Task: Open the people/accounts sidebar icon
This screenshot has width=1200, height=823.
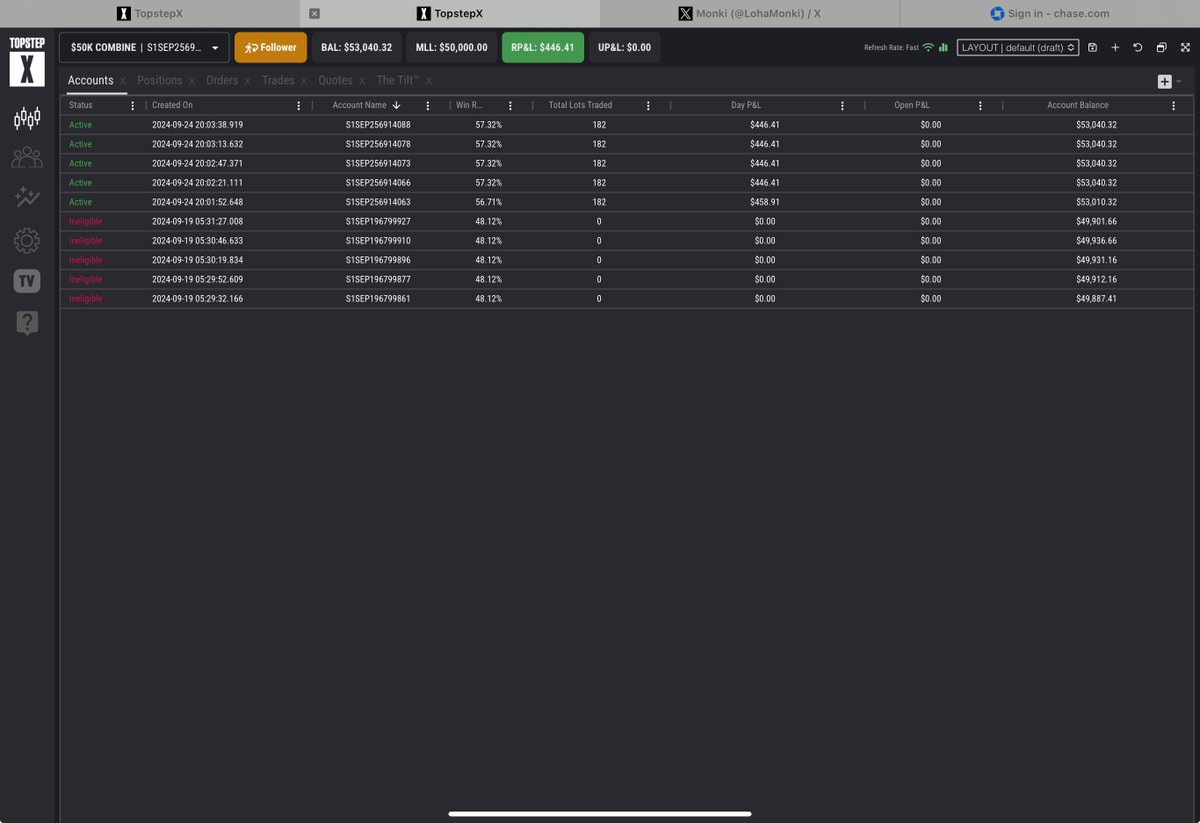Action: tap(27, 158)
